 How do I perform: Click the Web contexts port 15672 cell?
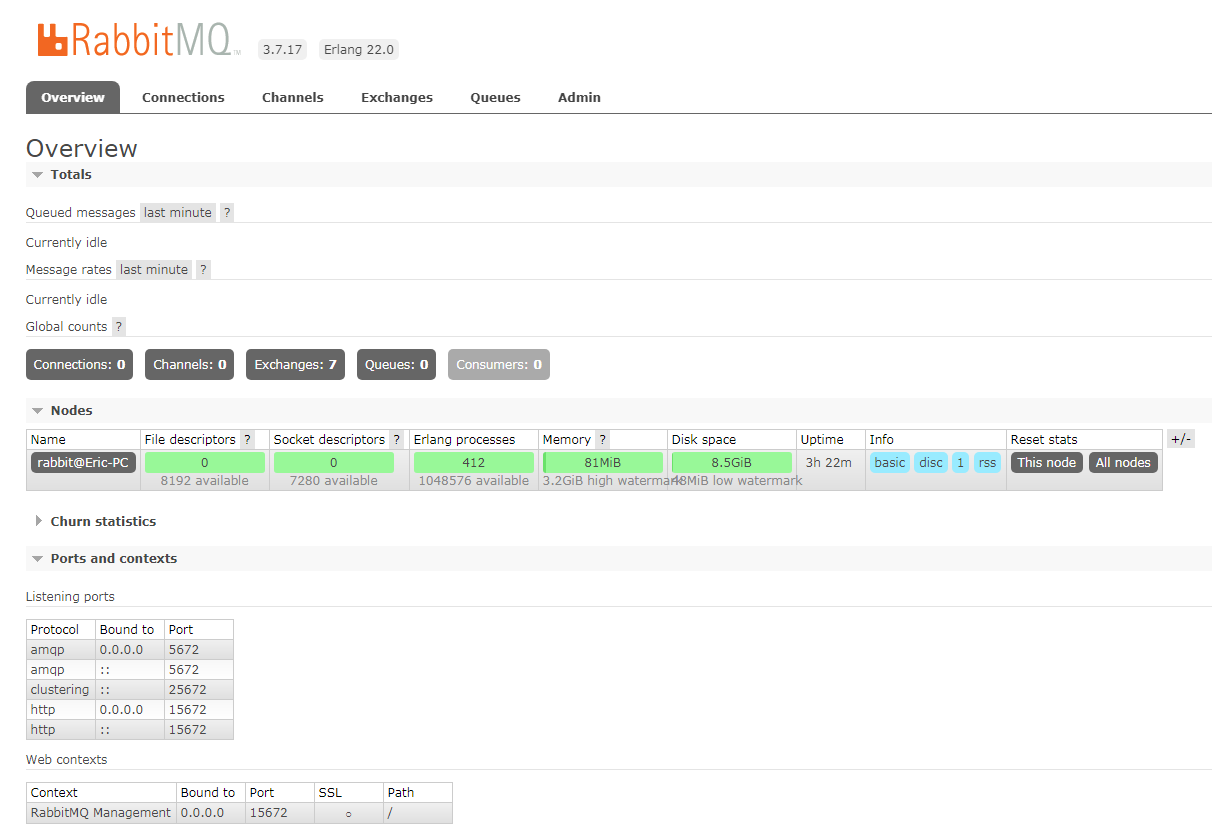click(280, 812)
